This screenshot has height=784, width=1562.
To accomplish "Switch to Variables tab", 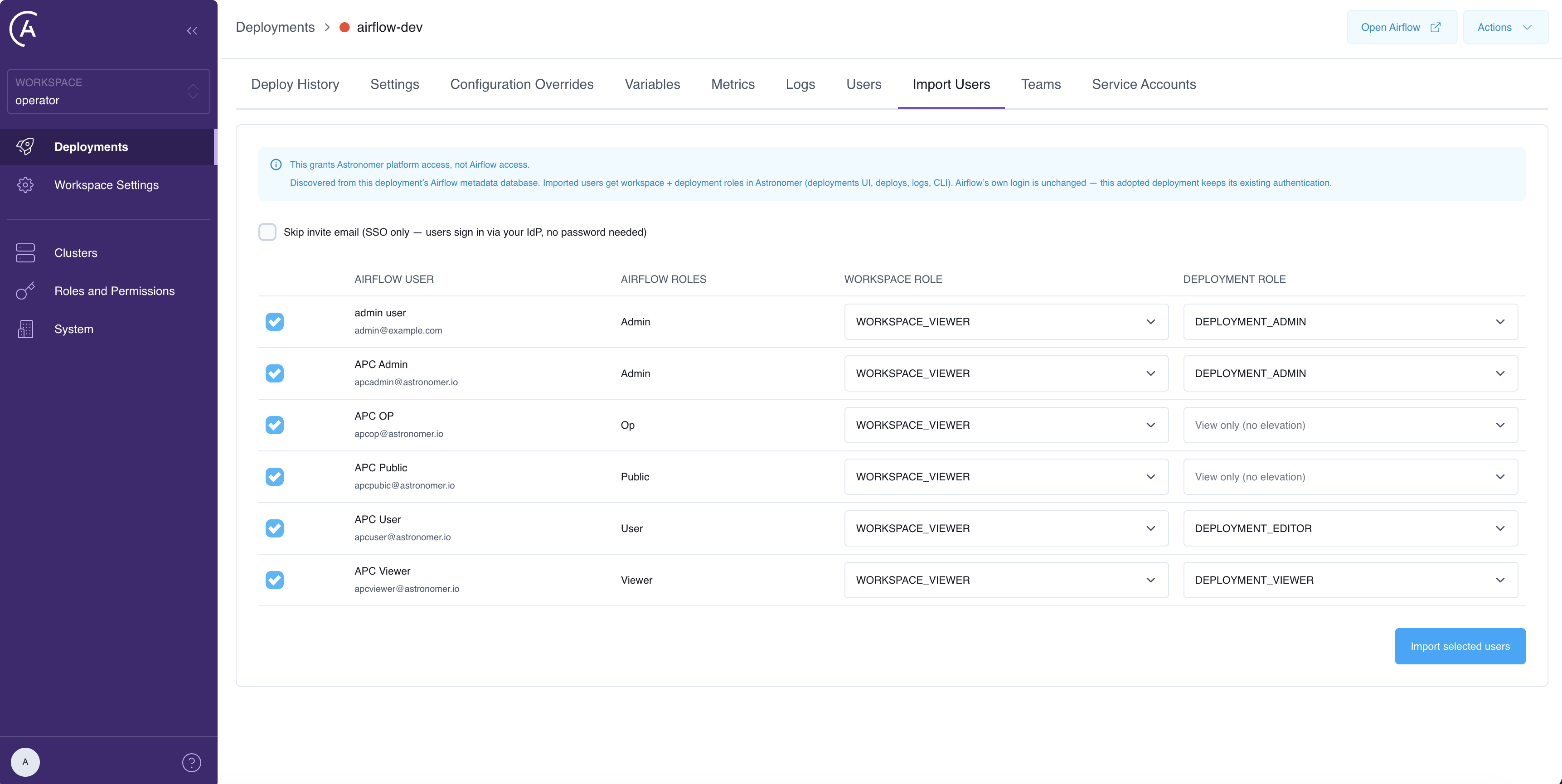I will pyautogui.click(x=652, y=84).
